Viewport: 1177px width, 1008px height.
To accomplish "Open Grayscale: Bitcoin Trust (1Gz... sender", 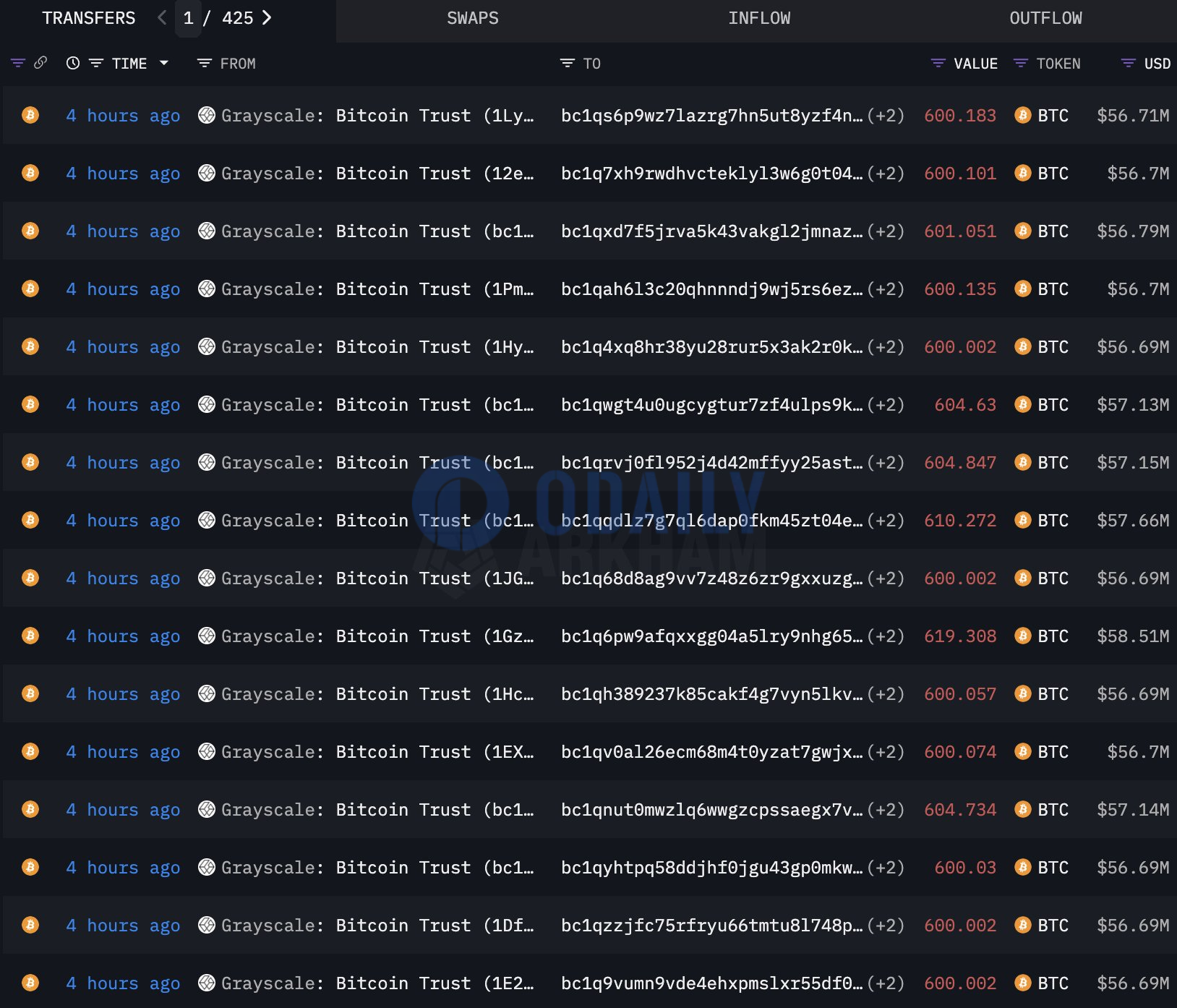I will click(x=377, y=636).
